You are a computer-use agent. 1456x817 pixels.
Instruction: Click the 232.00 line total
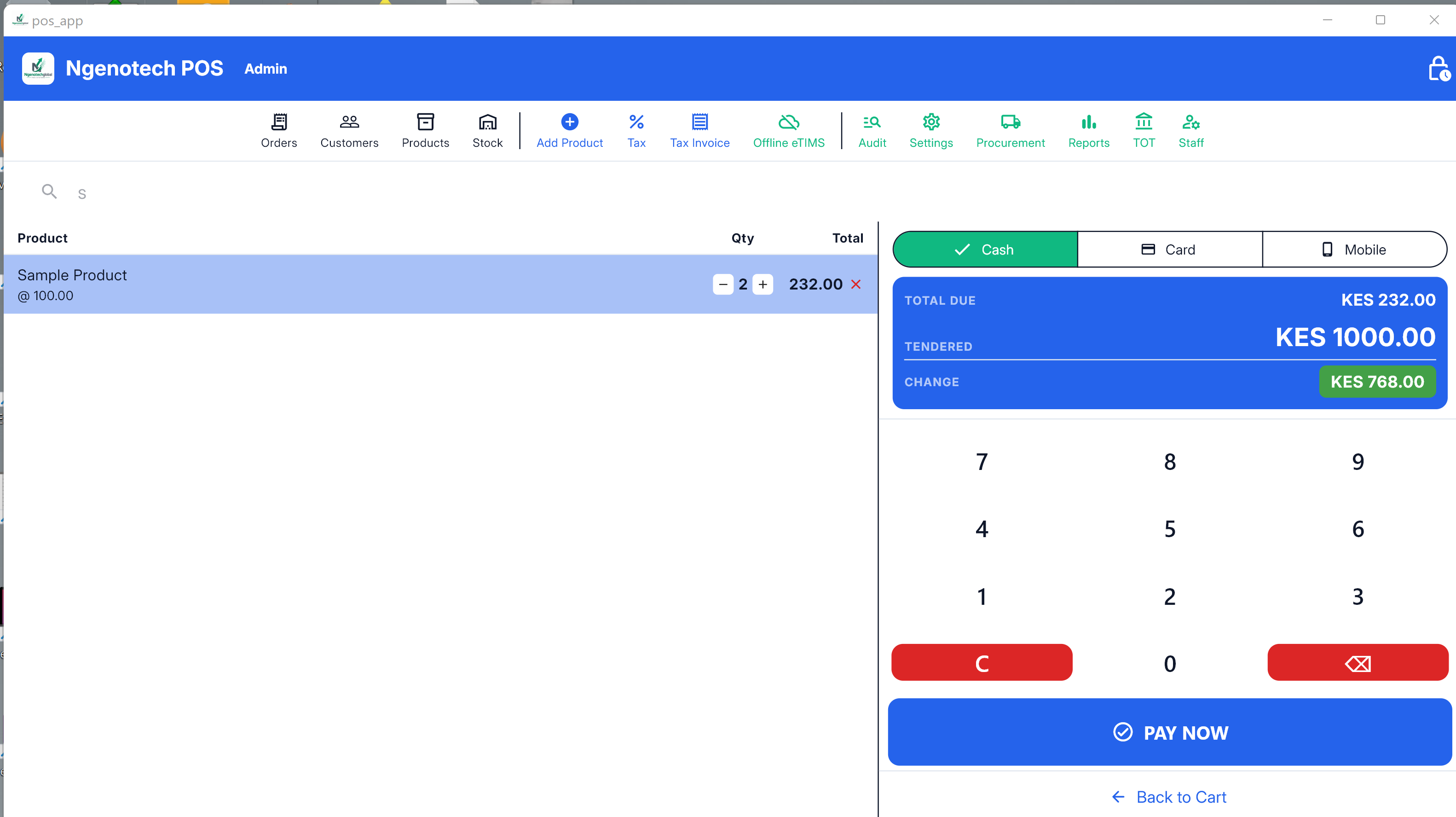click(815, 284)
